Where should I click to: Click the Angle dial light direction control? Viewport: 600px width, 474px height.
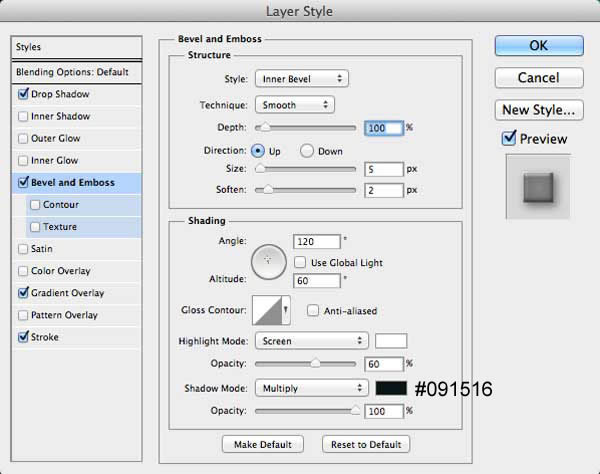pos(269,262)
